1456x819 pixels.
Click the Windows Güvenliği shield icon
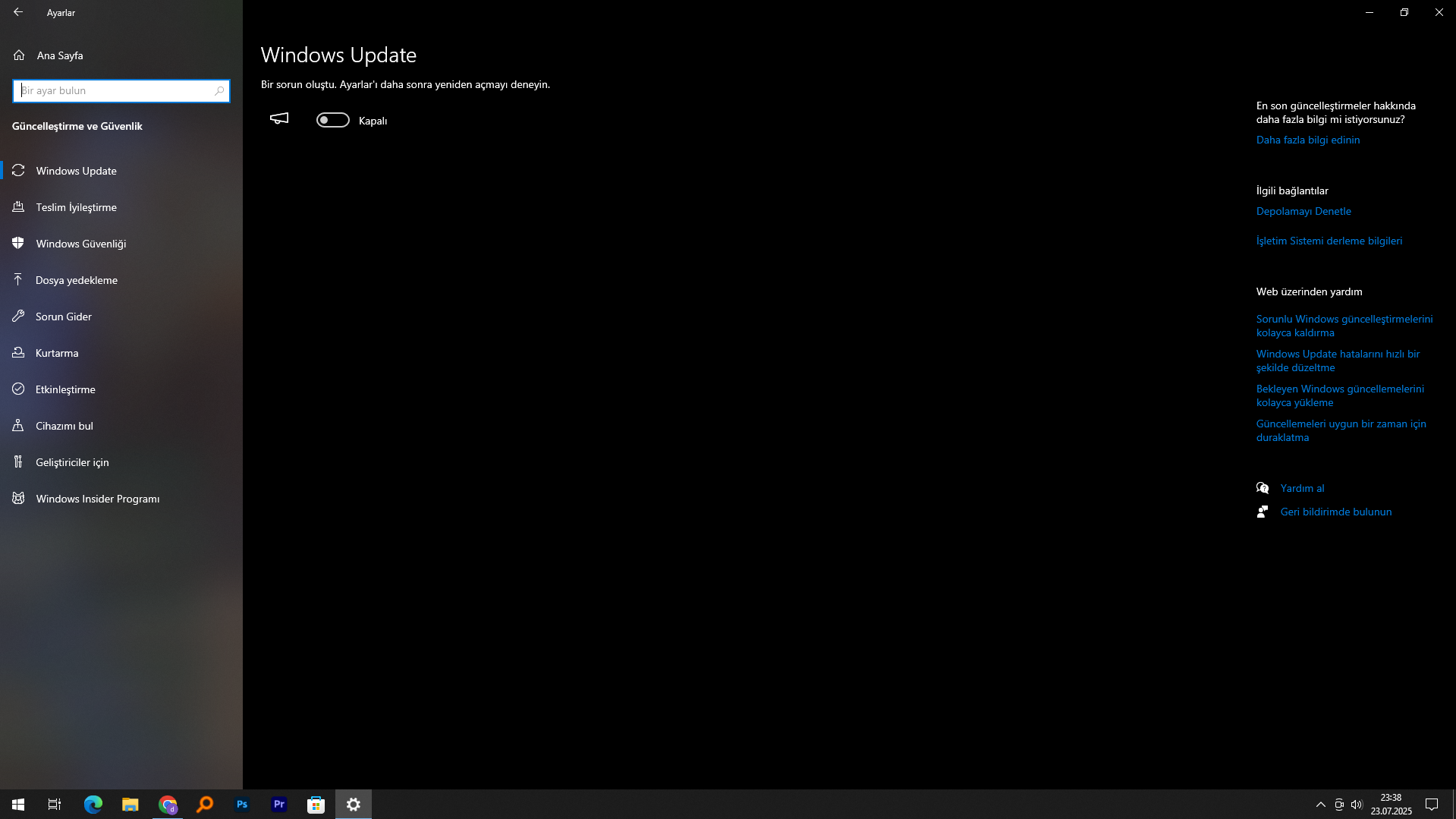click(18, 244)
